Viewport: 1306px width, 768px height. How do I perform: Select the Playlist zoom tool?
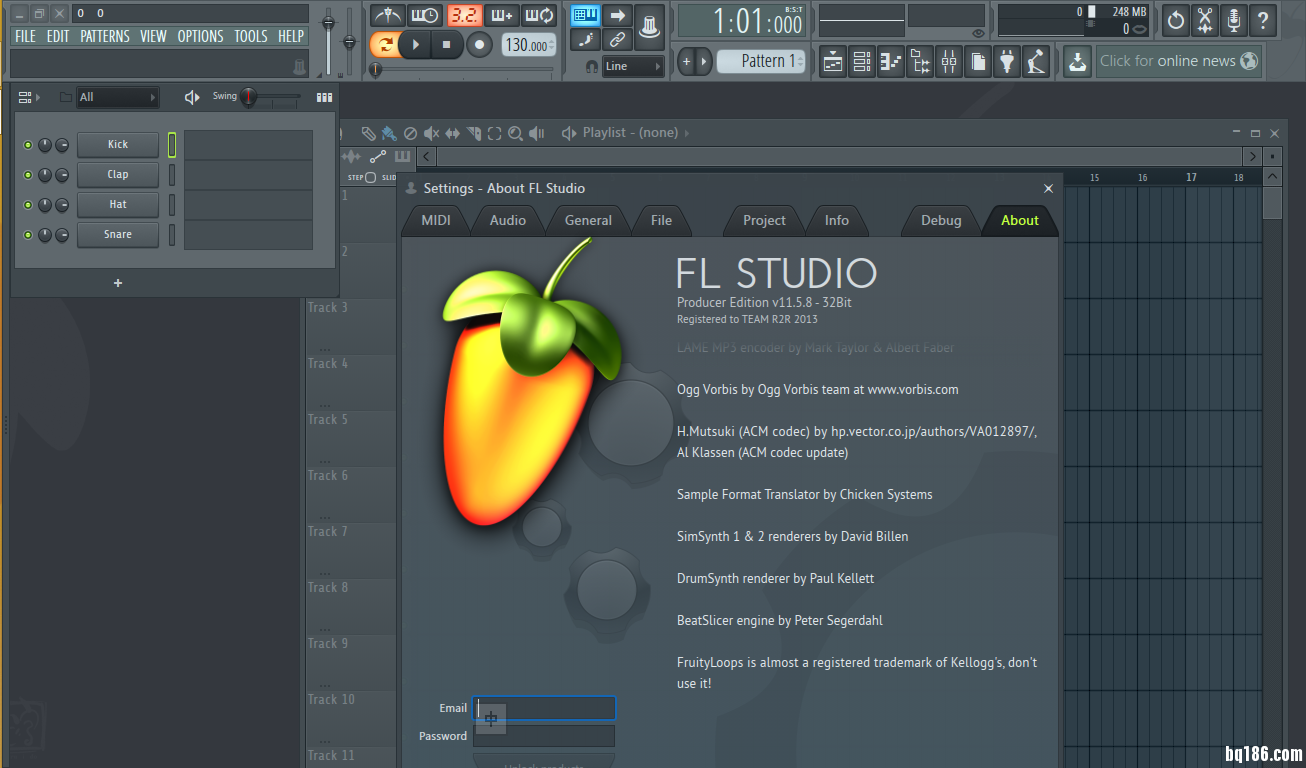(515, 133)
